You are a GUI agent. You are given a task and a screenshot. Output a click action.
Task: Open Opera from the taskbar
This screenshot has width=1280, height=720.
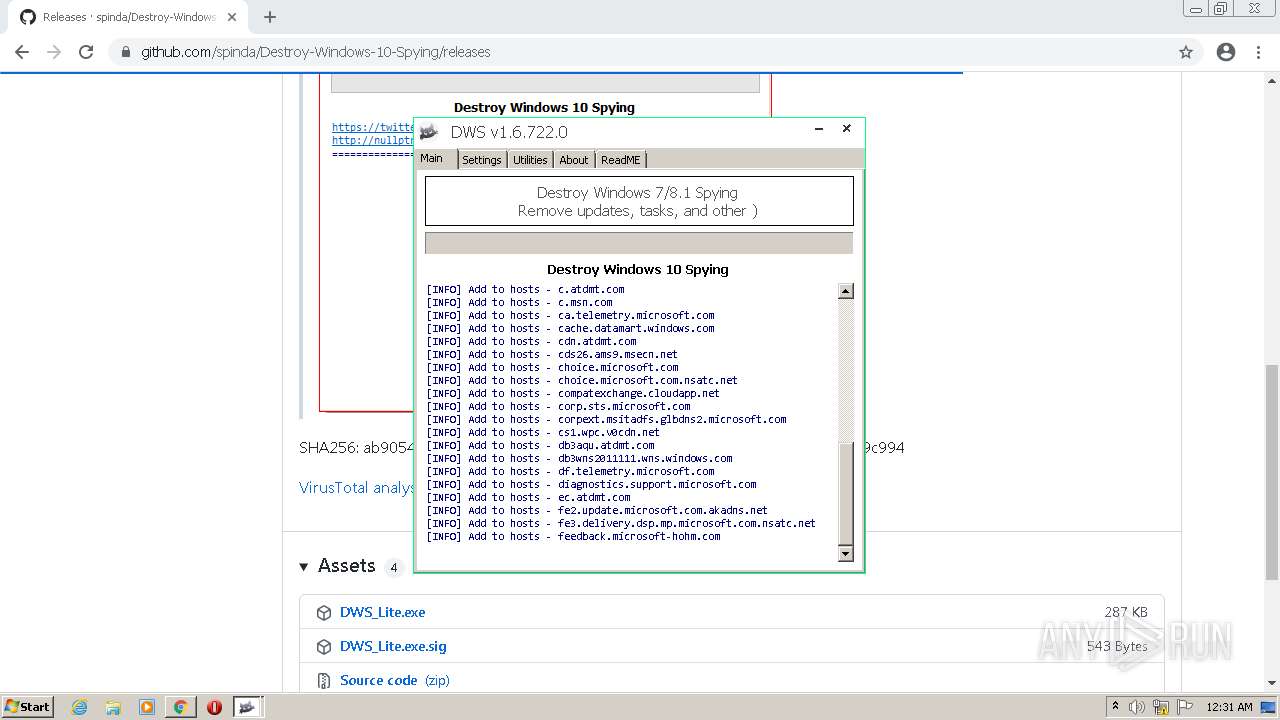point(214,707)
